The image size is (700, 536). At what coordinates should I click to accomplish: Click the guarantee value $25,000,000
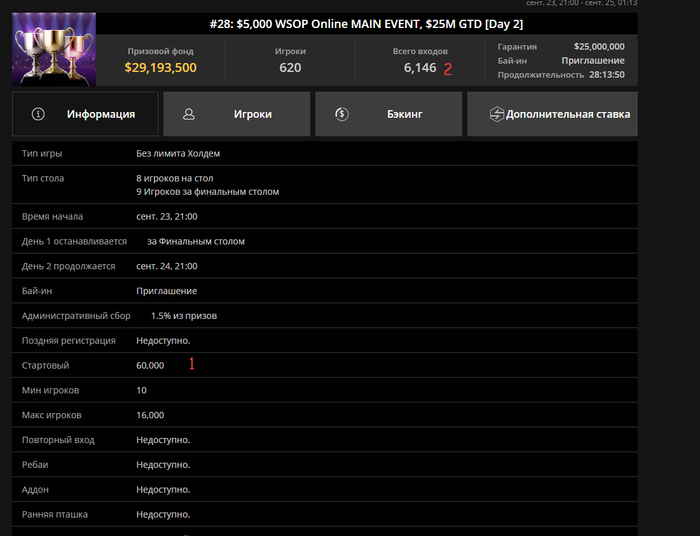pyautogui.click(x=599, y=46)
